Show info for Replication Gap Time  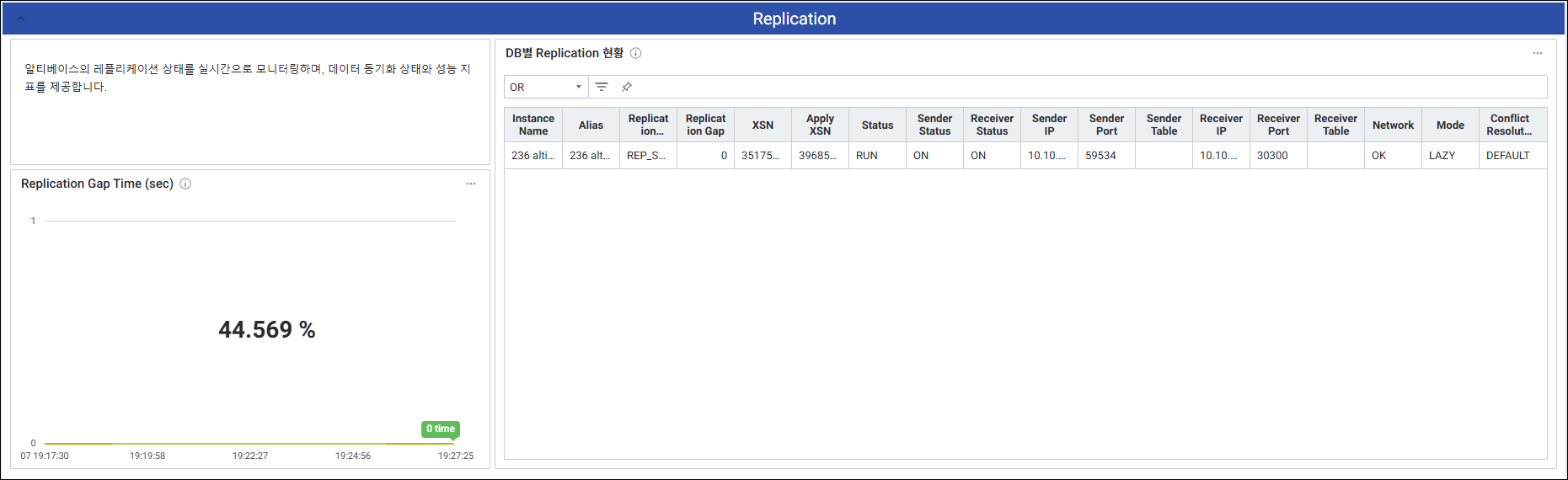pos(185,184)
